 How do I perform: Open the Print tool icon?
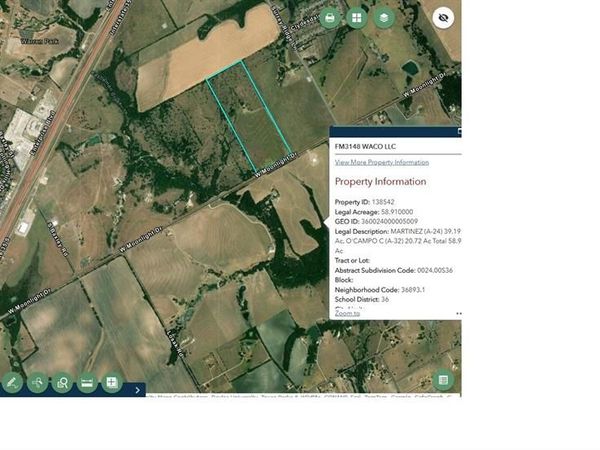(x=329, y=18)
